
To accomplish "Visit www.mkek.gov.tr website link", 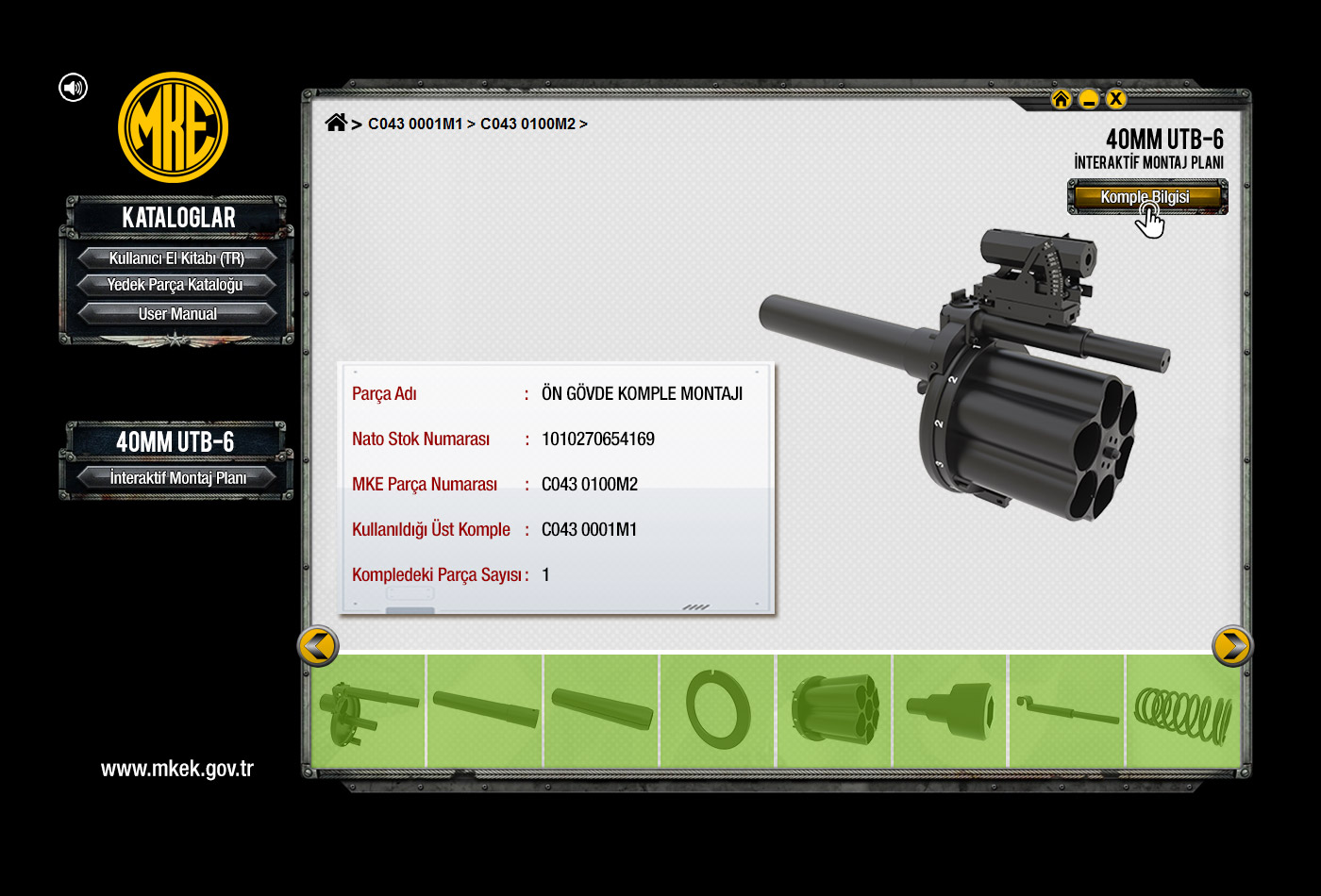I will click(x=177, y=769).
